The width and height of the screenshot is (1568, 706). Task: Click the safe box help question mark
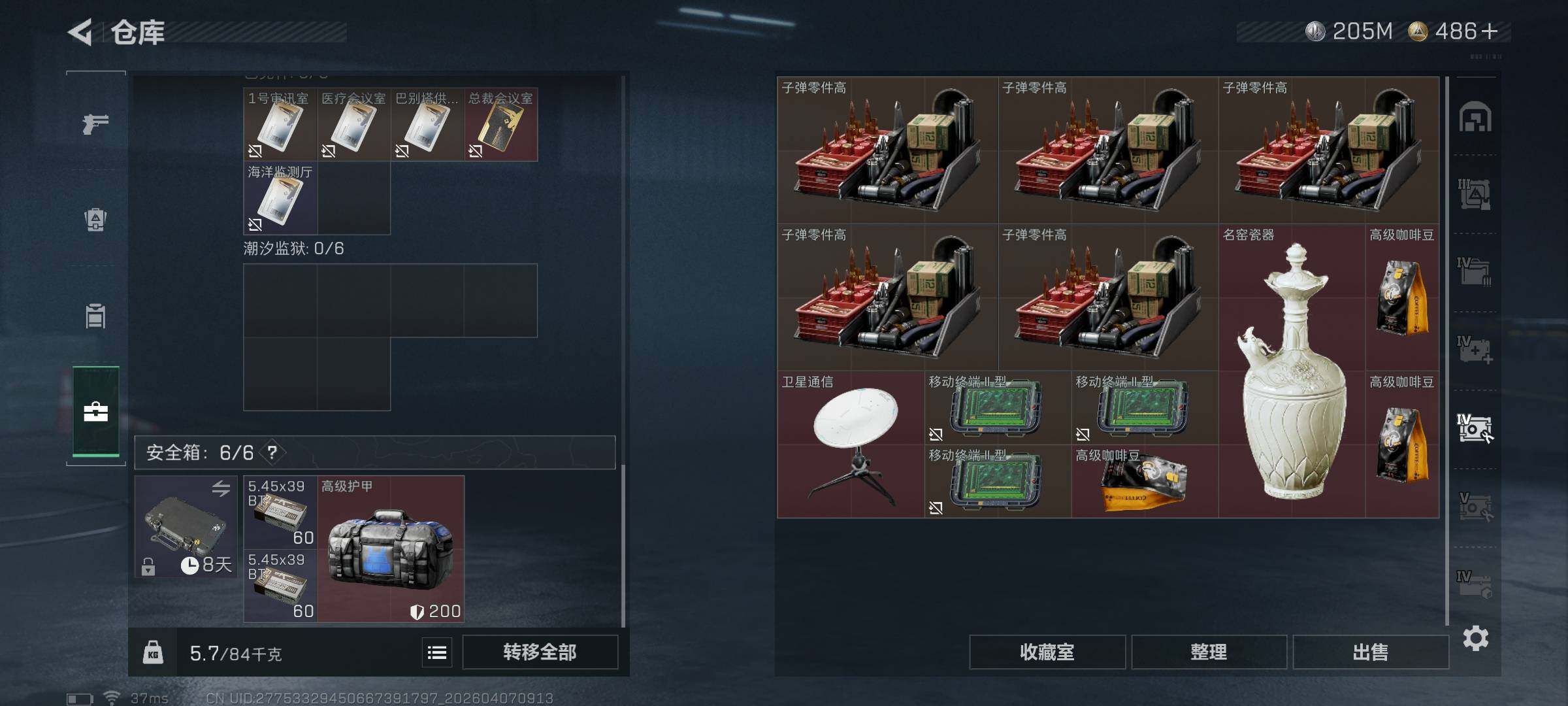point(272,452)
